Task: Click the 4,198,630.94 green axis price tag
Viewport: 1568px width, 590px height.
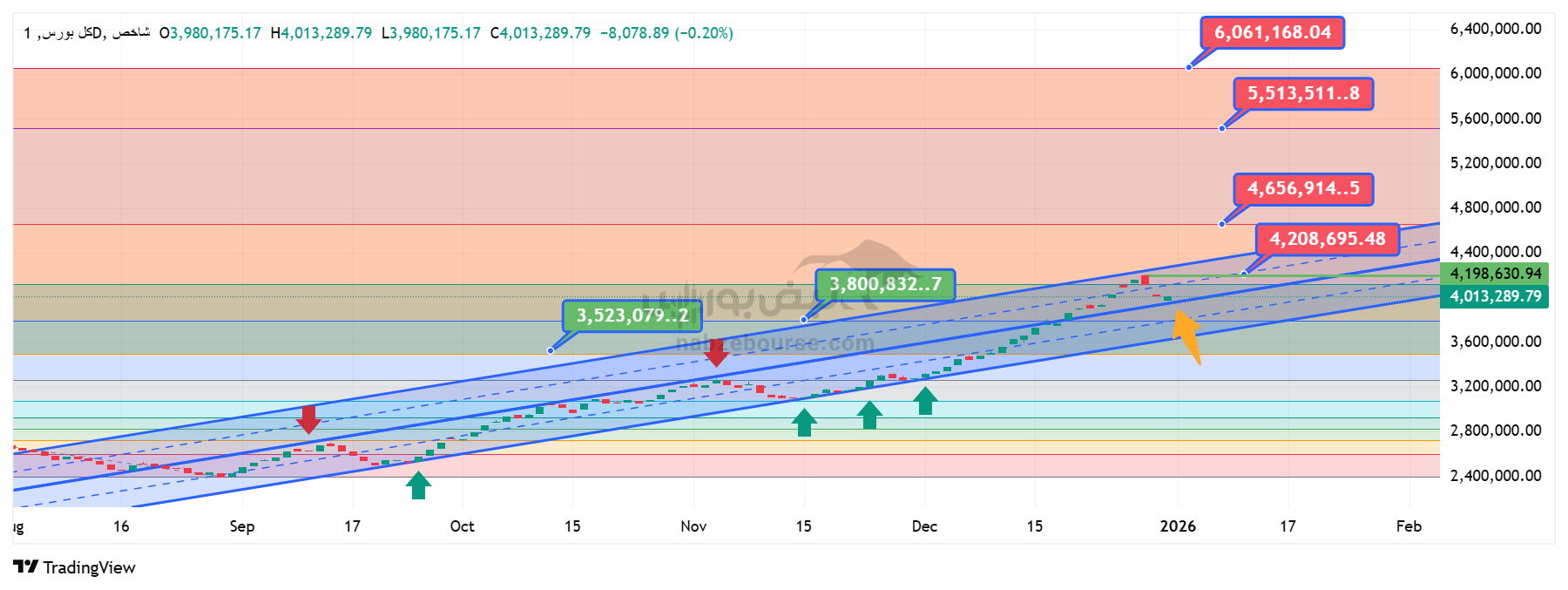Action: [x=1495, y=274]
